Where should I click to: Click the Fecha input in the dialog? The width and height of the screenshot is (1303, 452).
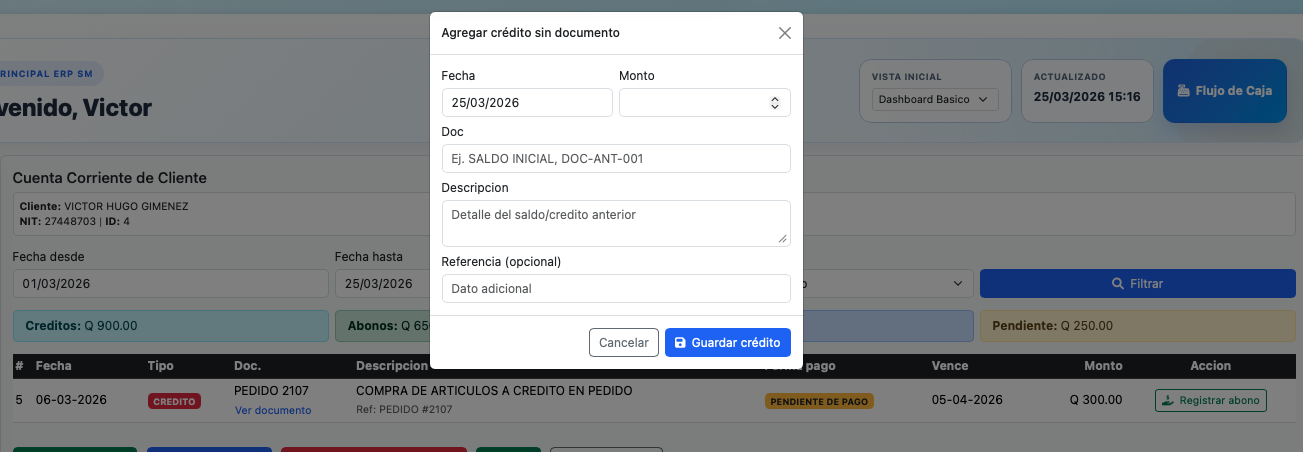(x=527, y=102)
